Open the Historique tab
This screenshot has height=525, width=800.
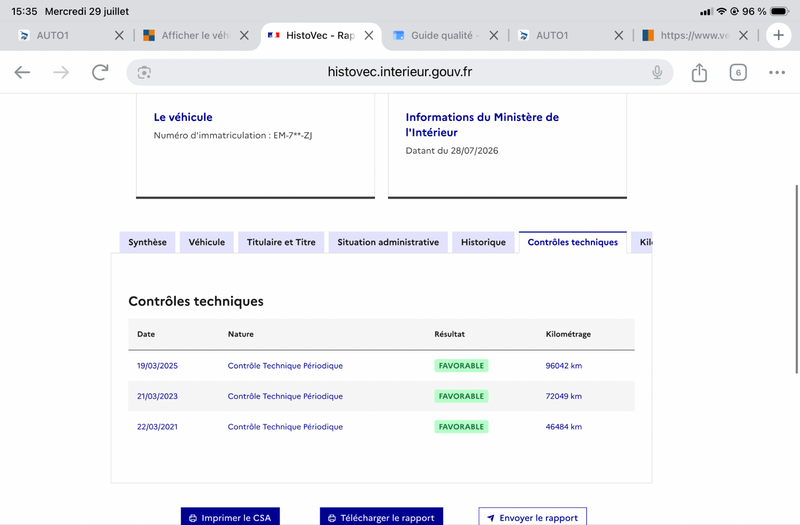483,242
